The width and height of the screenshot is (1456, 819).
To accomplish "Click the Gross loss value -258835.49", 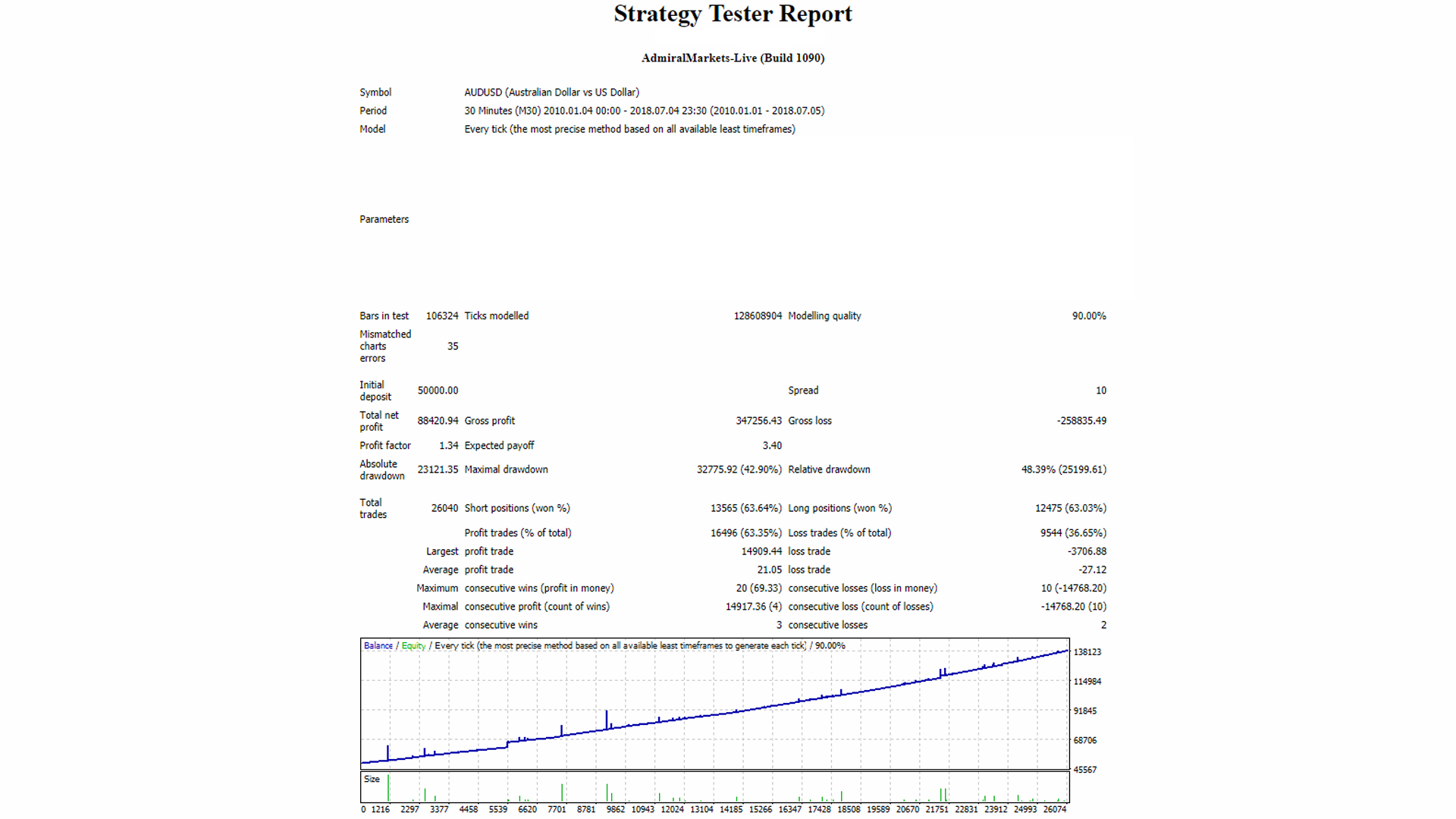I will tap(1081, 421).
